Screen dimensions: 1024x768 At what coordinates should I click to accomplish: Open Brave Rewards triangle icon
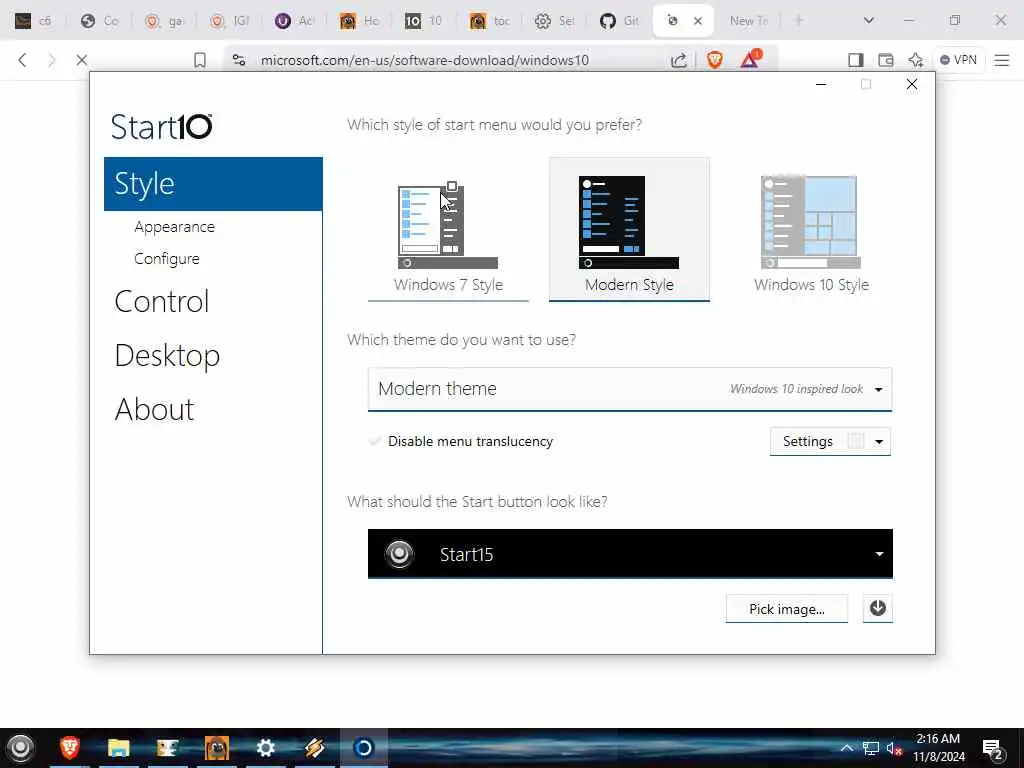750,59
